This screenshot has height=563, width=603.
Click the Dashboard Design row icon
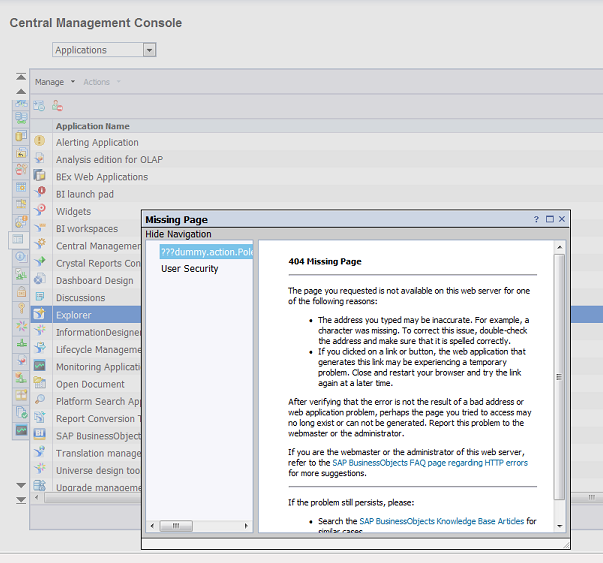[x=40, y=279]
